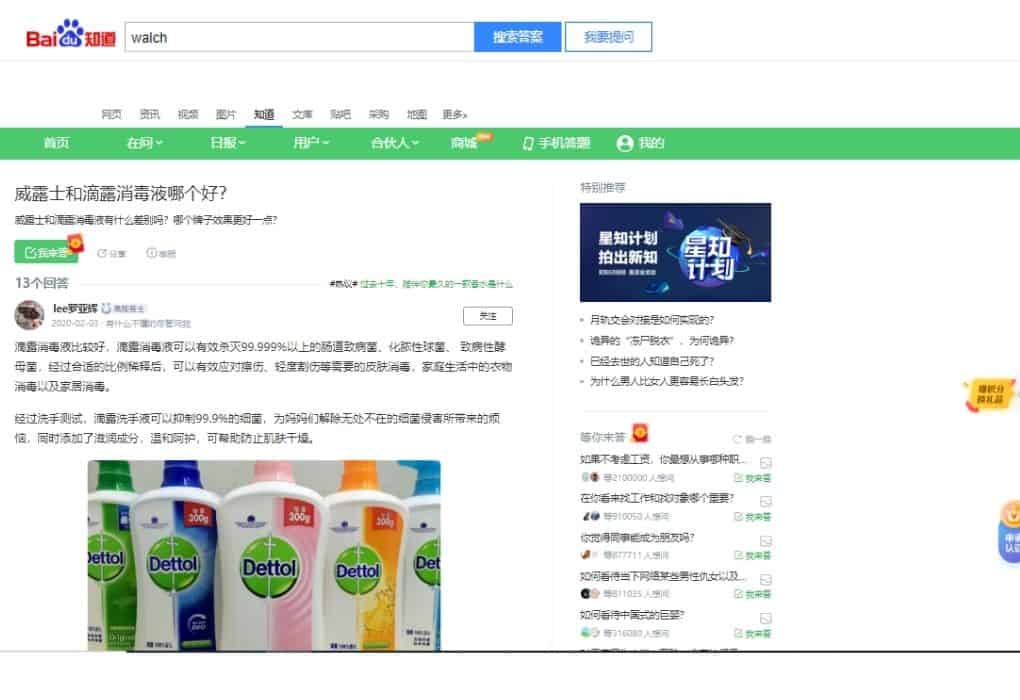Follow the answerer with 关注 button
Viewport: 1020px width, 700px height.
pos(488,316)
